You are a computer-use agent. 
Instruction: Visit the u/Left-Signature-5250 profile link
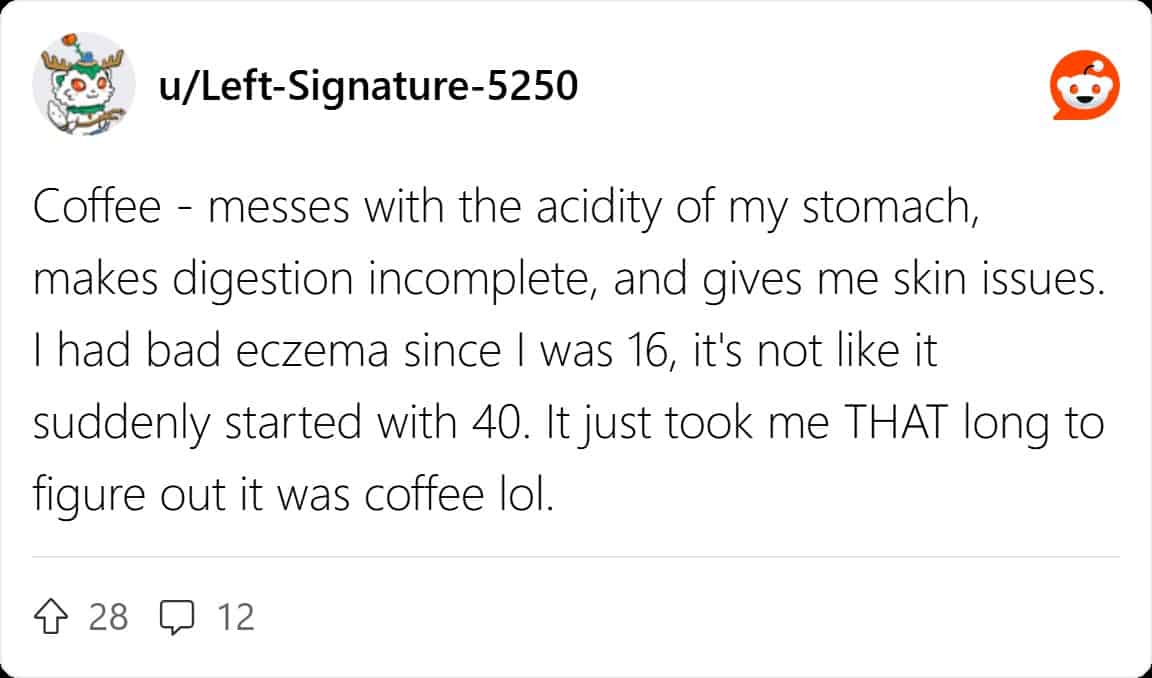tap(367, 88)
